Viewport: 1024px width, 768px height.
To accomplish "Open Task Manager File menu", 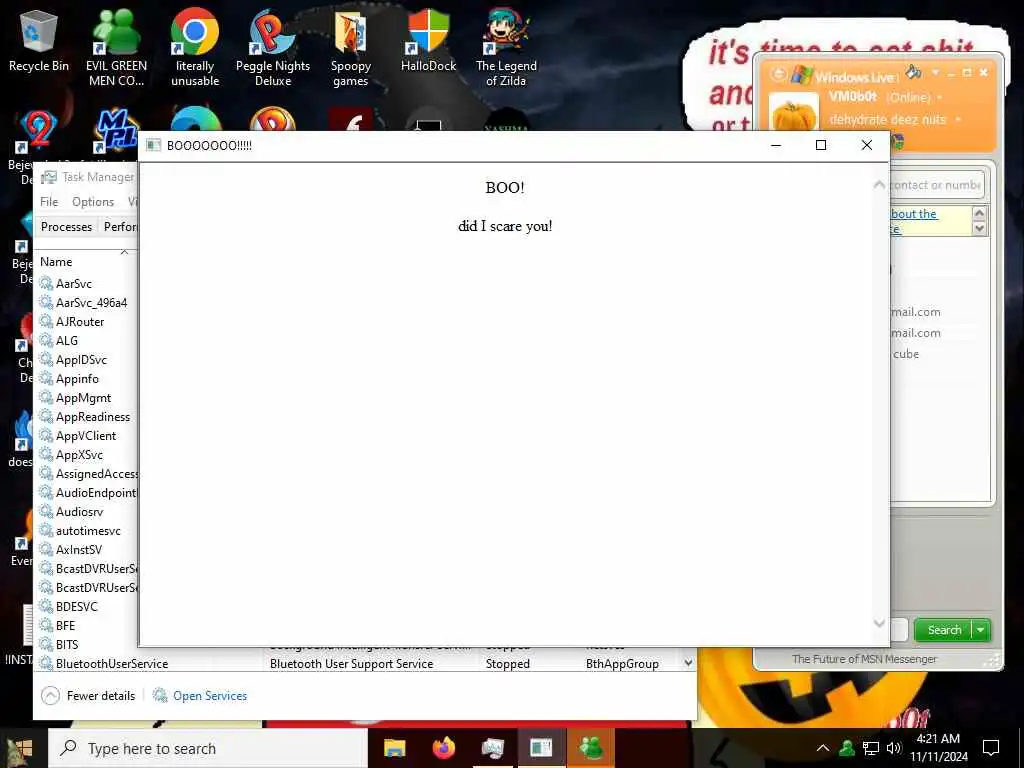I will click(49, 202).
